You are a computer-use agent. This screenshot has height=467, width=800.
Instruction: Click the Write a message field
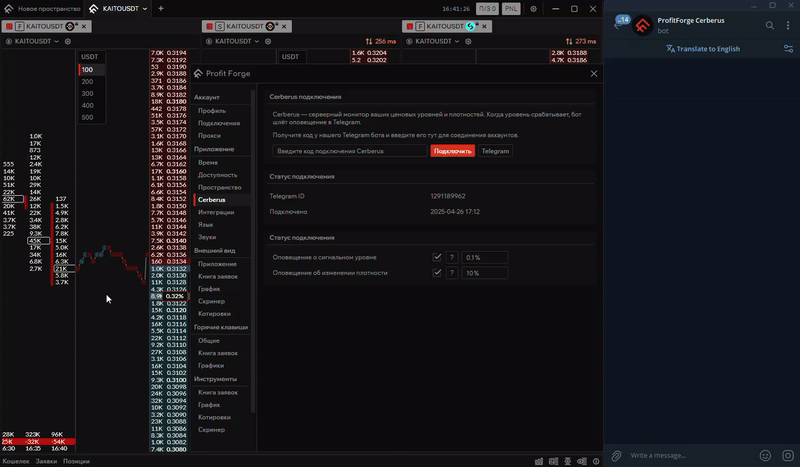click(691, 455)
